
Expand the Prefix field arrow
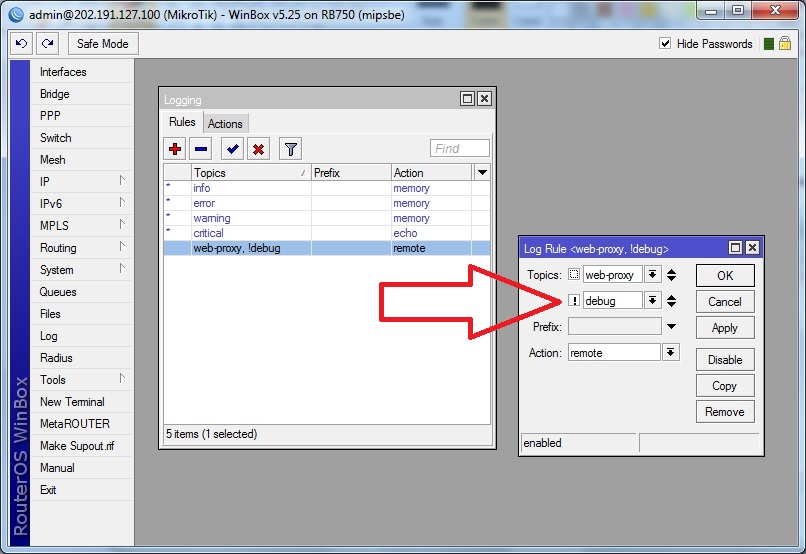[x=671, y=326]
